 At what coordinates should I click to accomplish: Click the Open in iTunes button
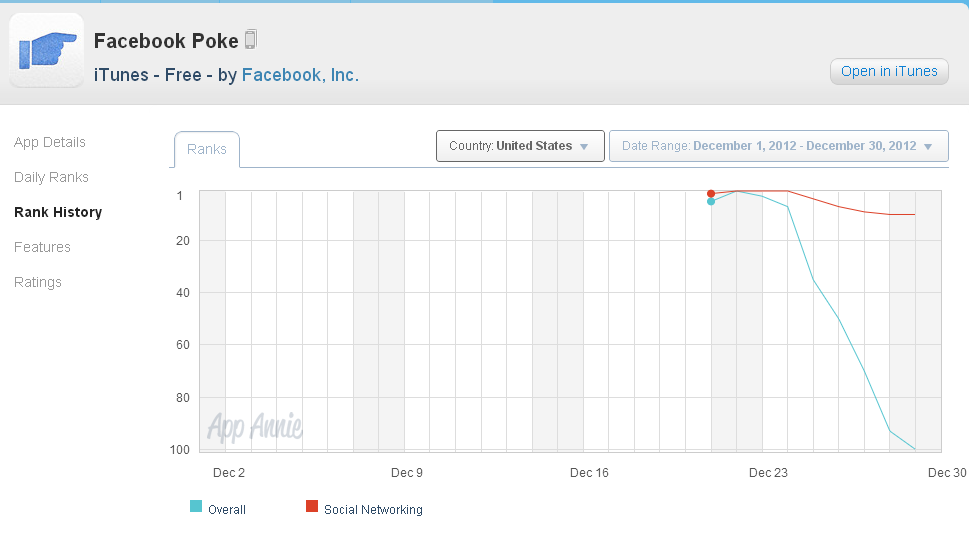[x=889, y=71]
